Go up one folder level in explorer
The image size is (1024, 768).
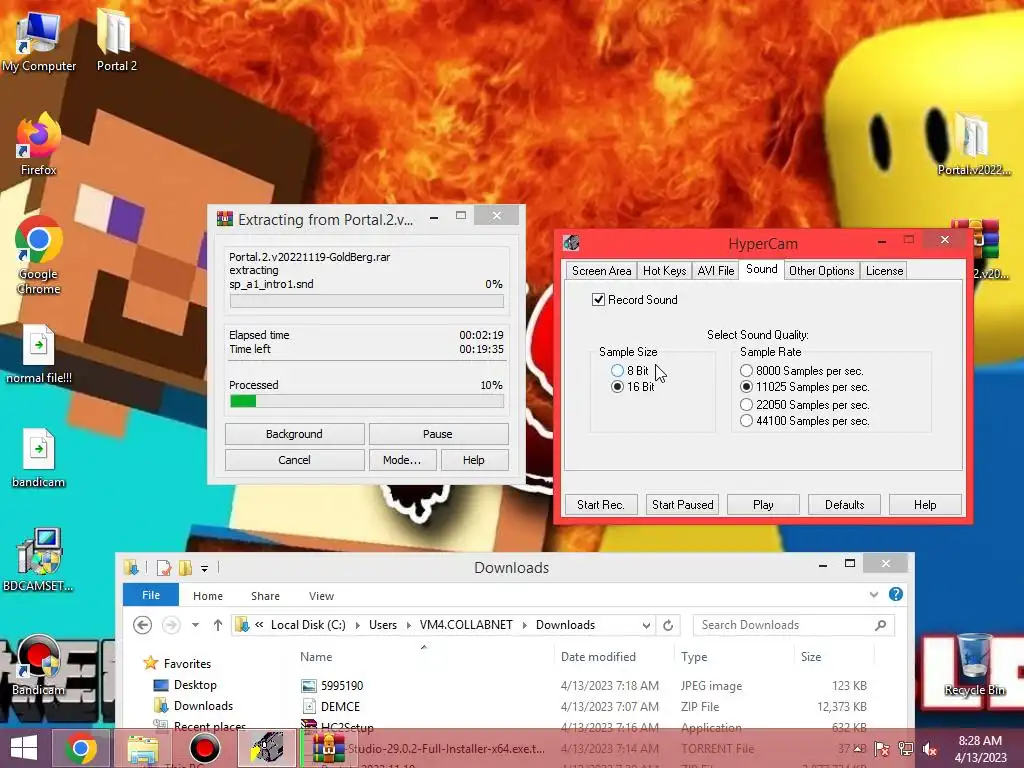click(x=217, y=625)
